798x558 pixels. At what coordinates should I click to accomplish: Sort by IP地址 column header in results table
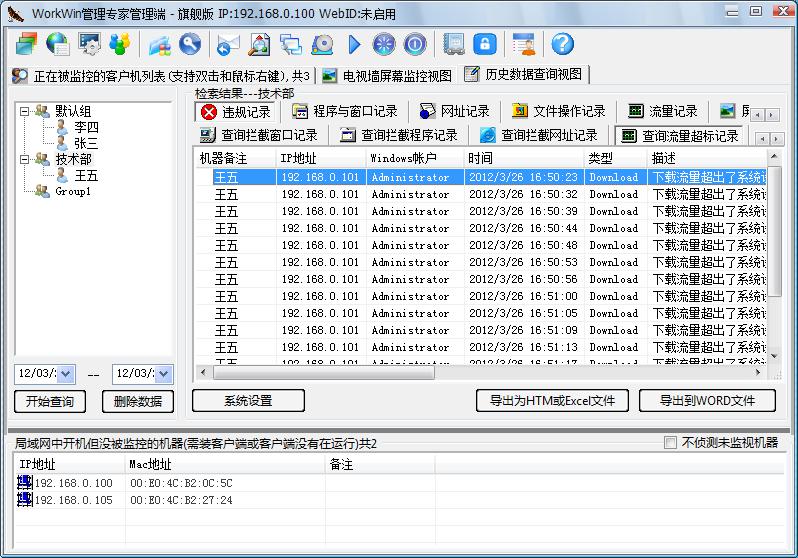pyautogui.click(x=321, y=158)
